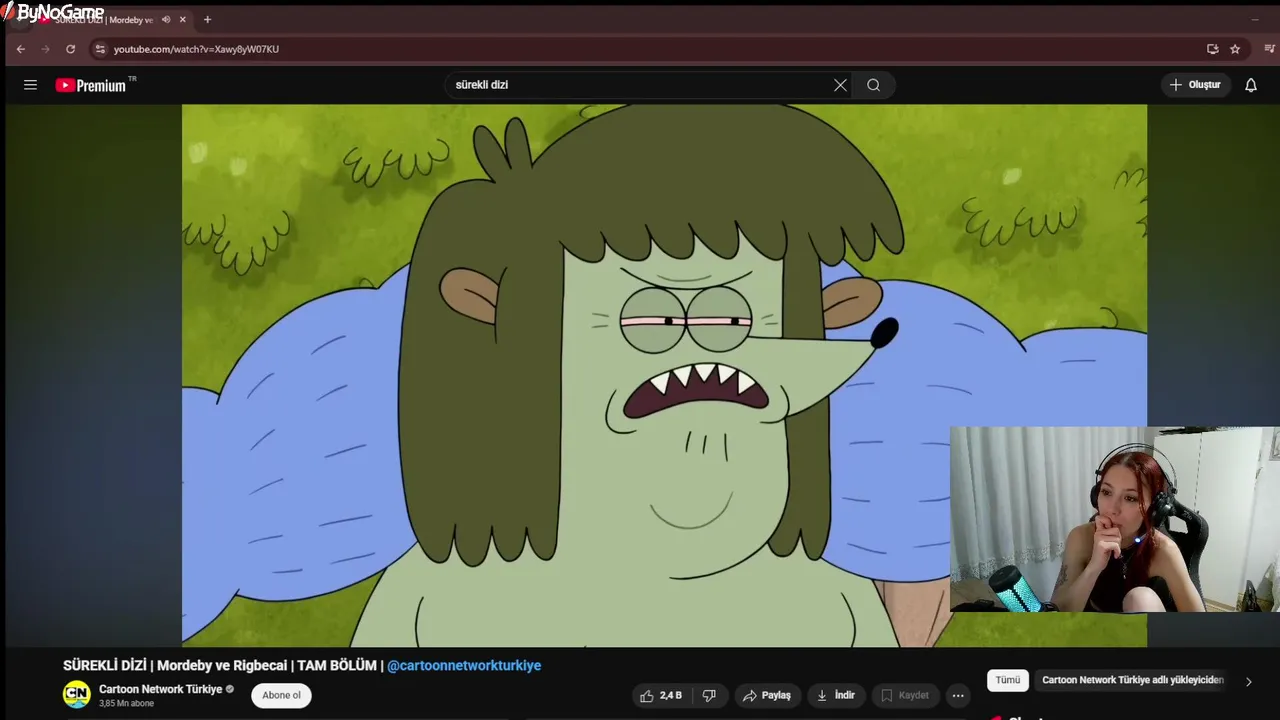Dislike the video with thumbs down
This screenshot has height=720, width=1280.
click(709, 695)
